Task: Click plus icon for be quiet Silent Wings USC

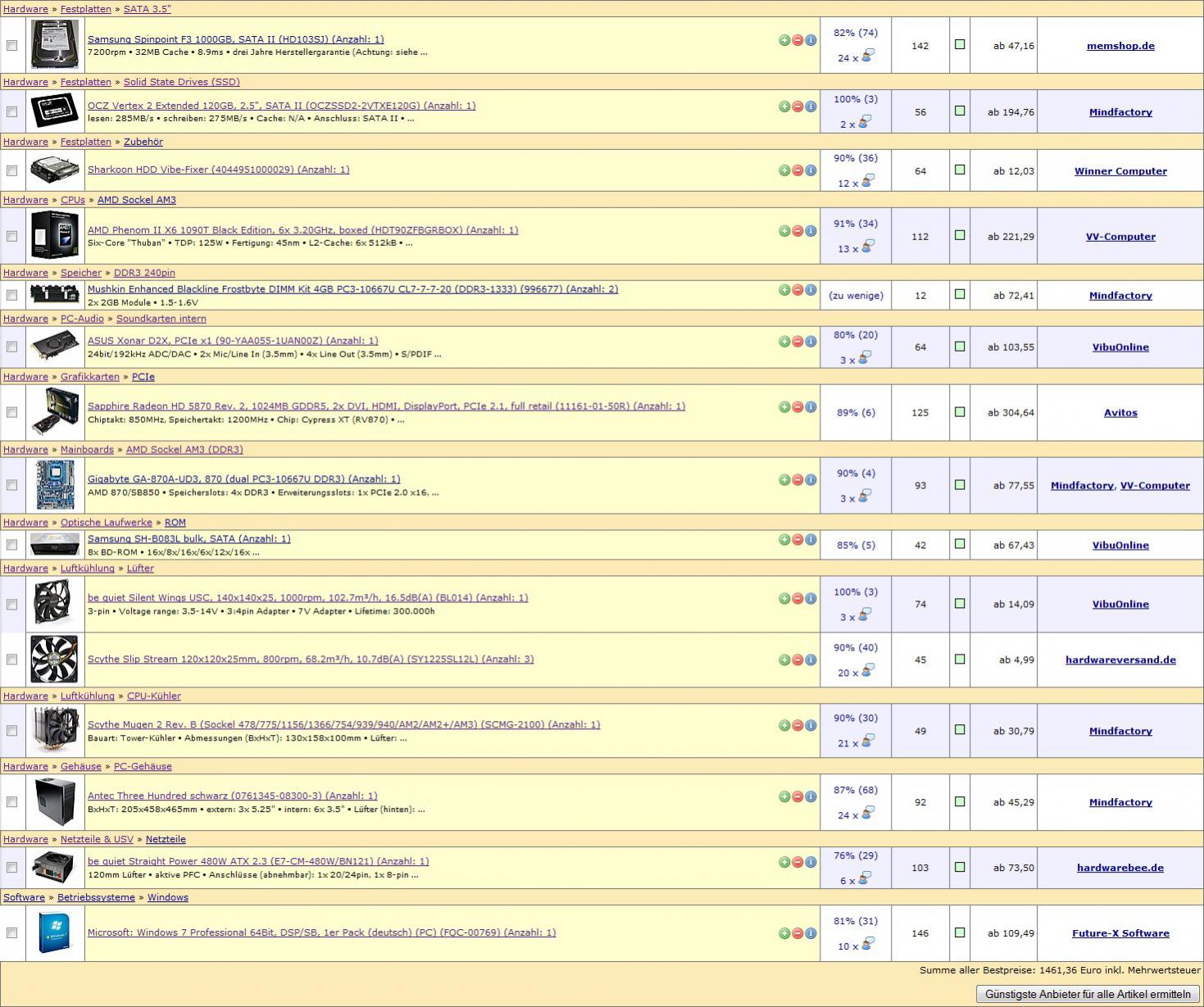Action: tap(784, 598)
